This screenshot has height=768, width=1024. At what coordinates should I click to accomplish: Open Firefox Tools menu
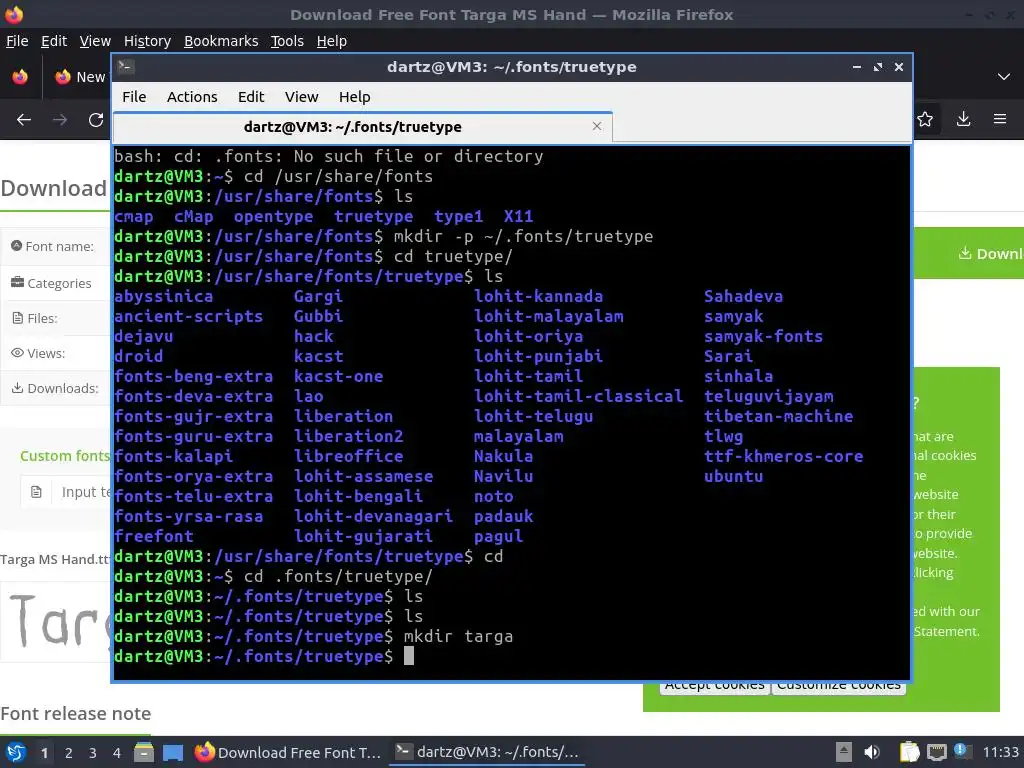(x=287, y=41)
